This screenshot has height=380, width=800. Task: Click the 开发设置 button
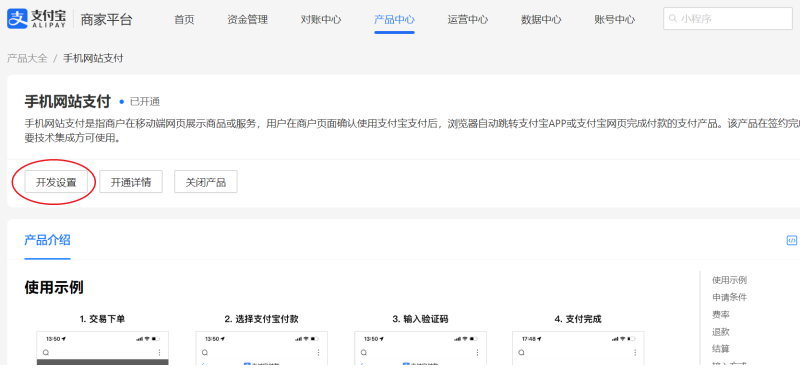pyautogui.click(x=56, y=182)
